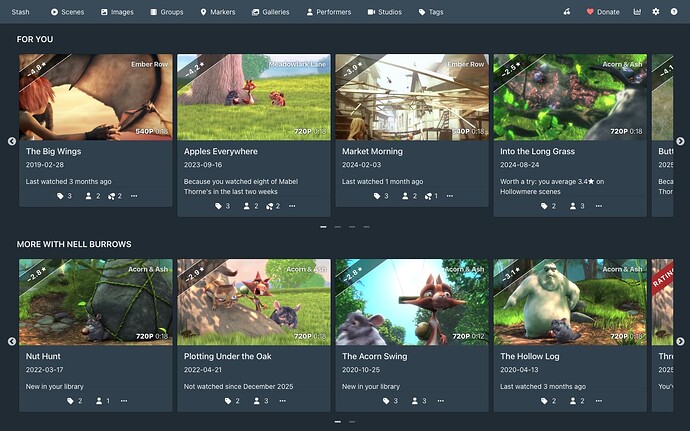Show tags on Nut Hunt card
Image resolution: width=690 pixels, height=431 pixels.
(74, 401)
